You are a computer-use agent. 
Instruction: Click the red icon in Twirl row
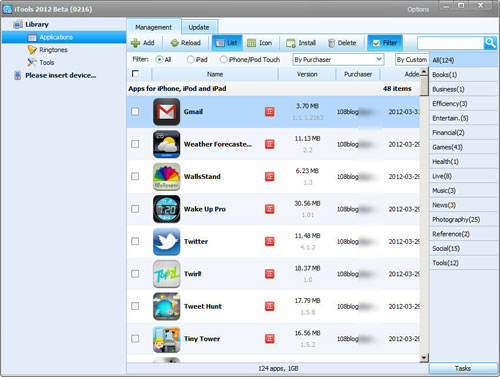[270, 274]
